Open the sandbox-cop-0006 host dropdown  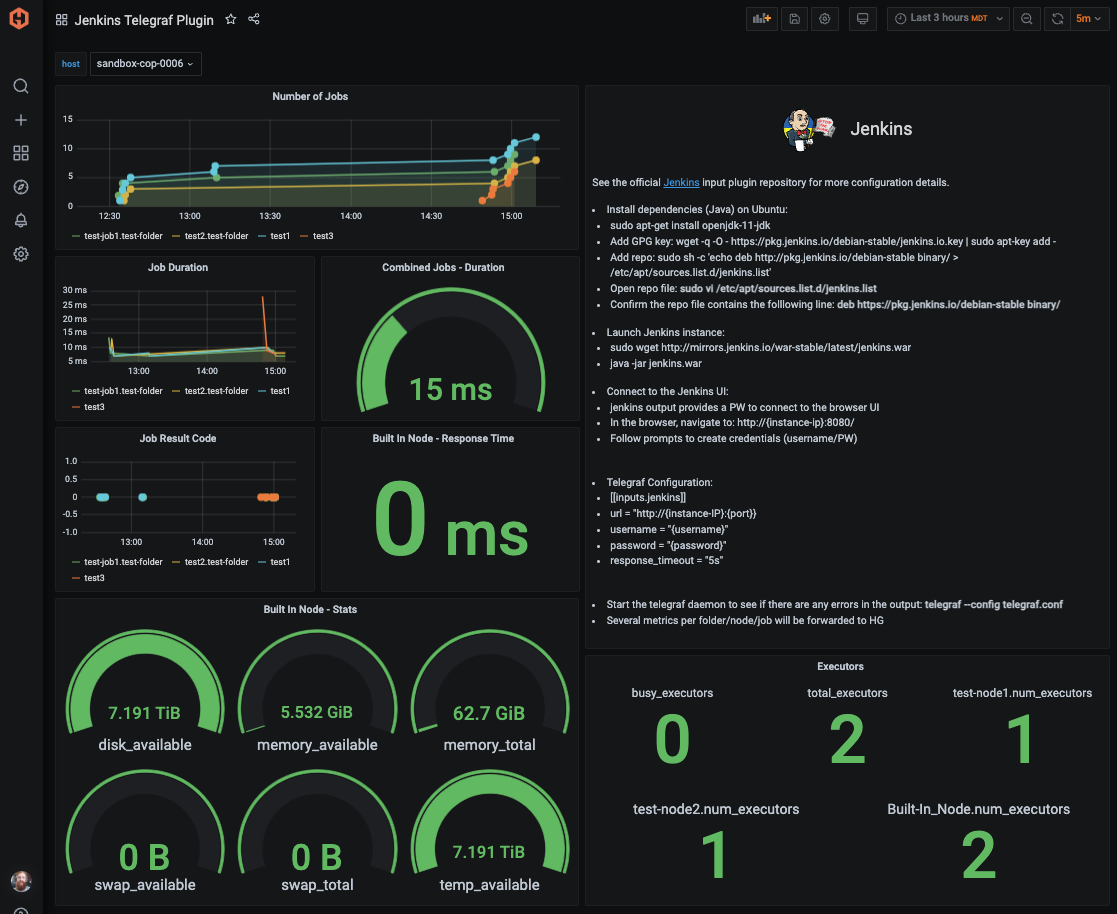coord(145,63)
